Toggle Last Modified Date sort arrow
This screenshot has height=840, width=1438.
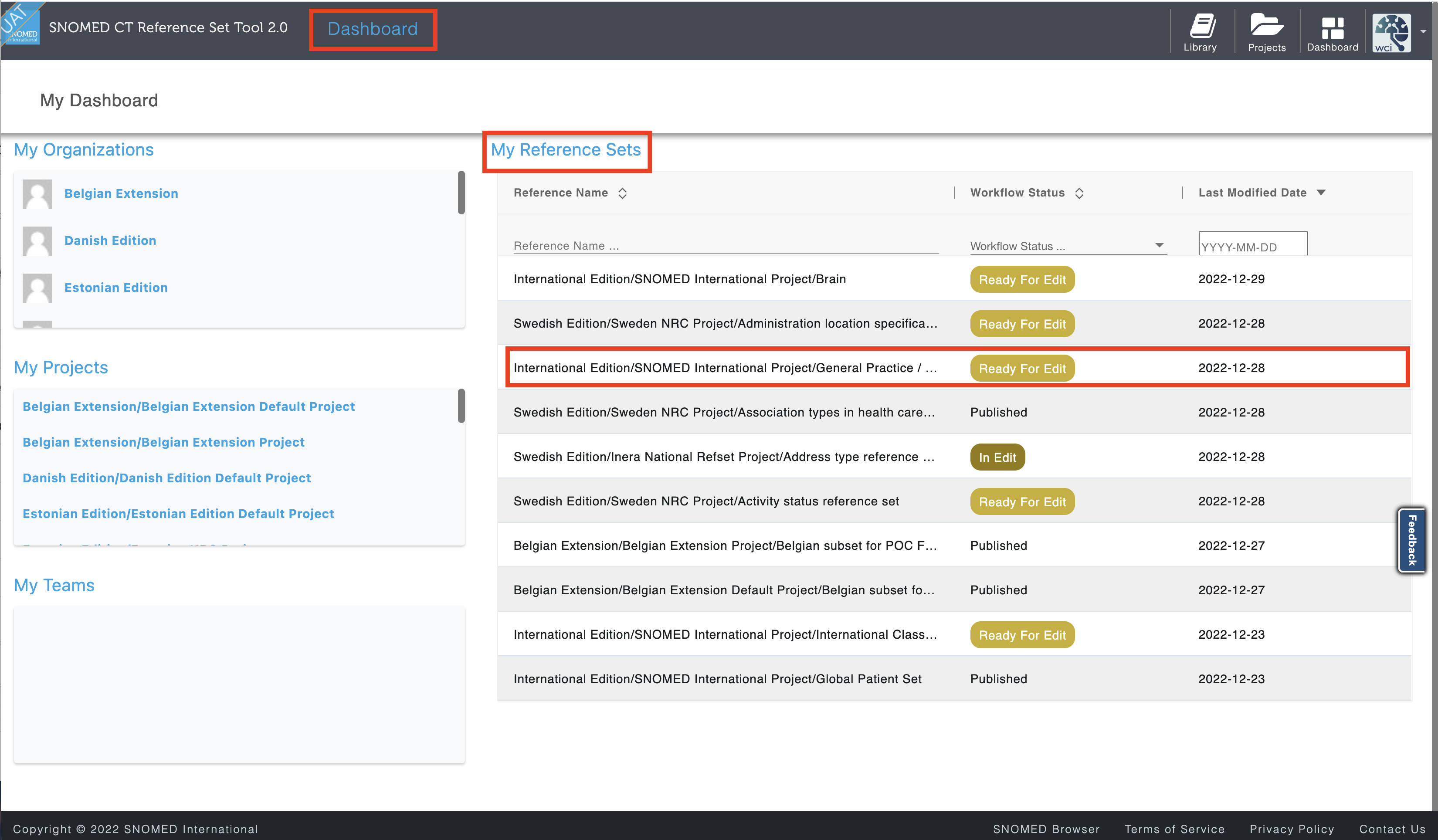pyautogui.click(x=1321, y=193)
